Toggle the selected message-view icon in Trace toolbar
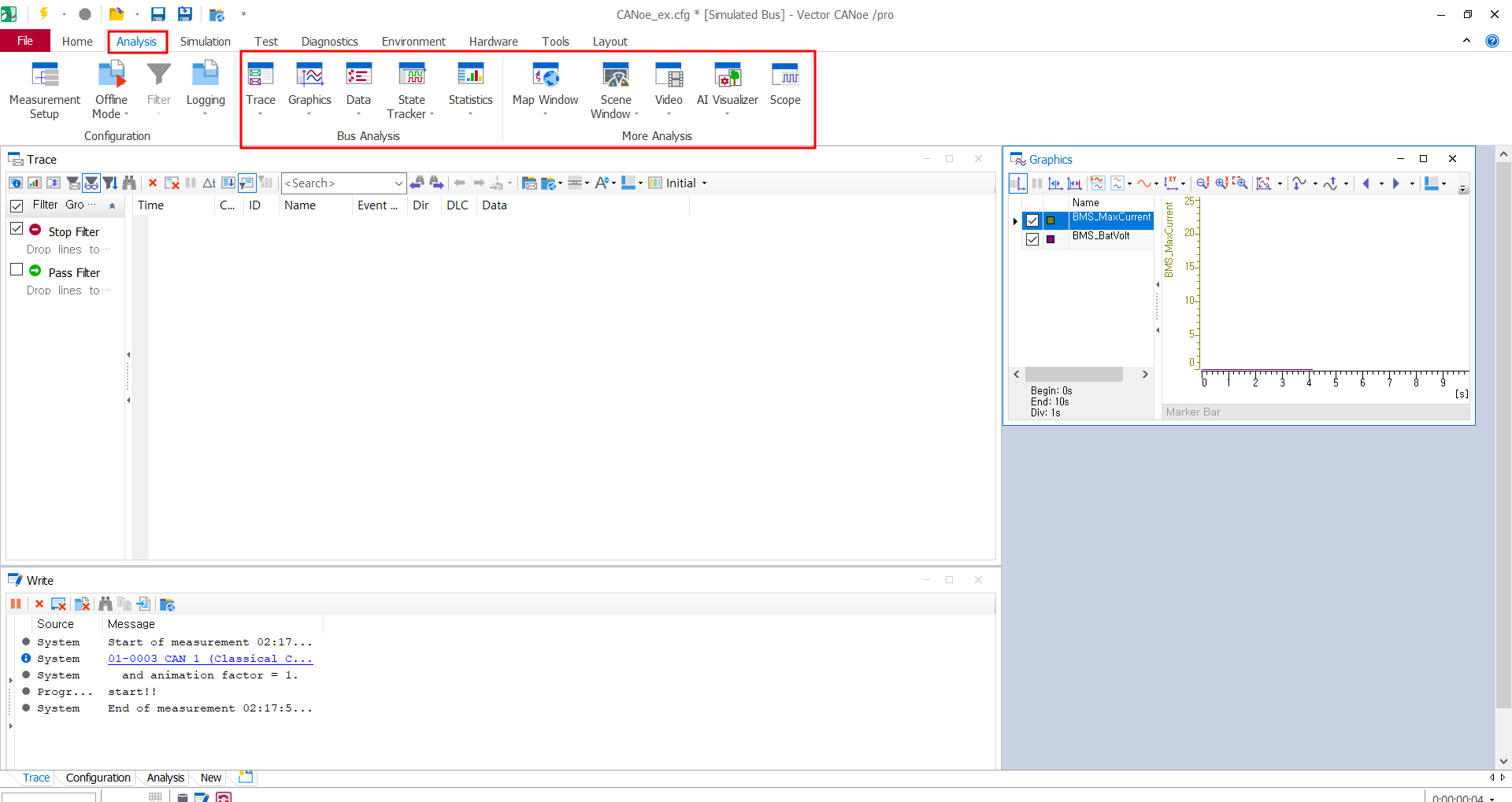 click(246, 183)
